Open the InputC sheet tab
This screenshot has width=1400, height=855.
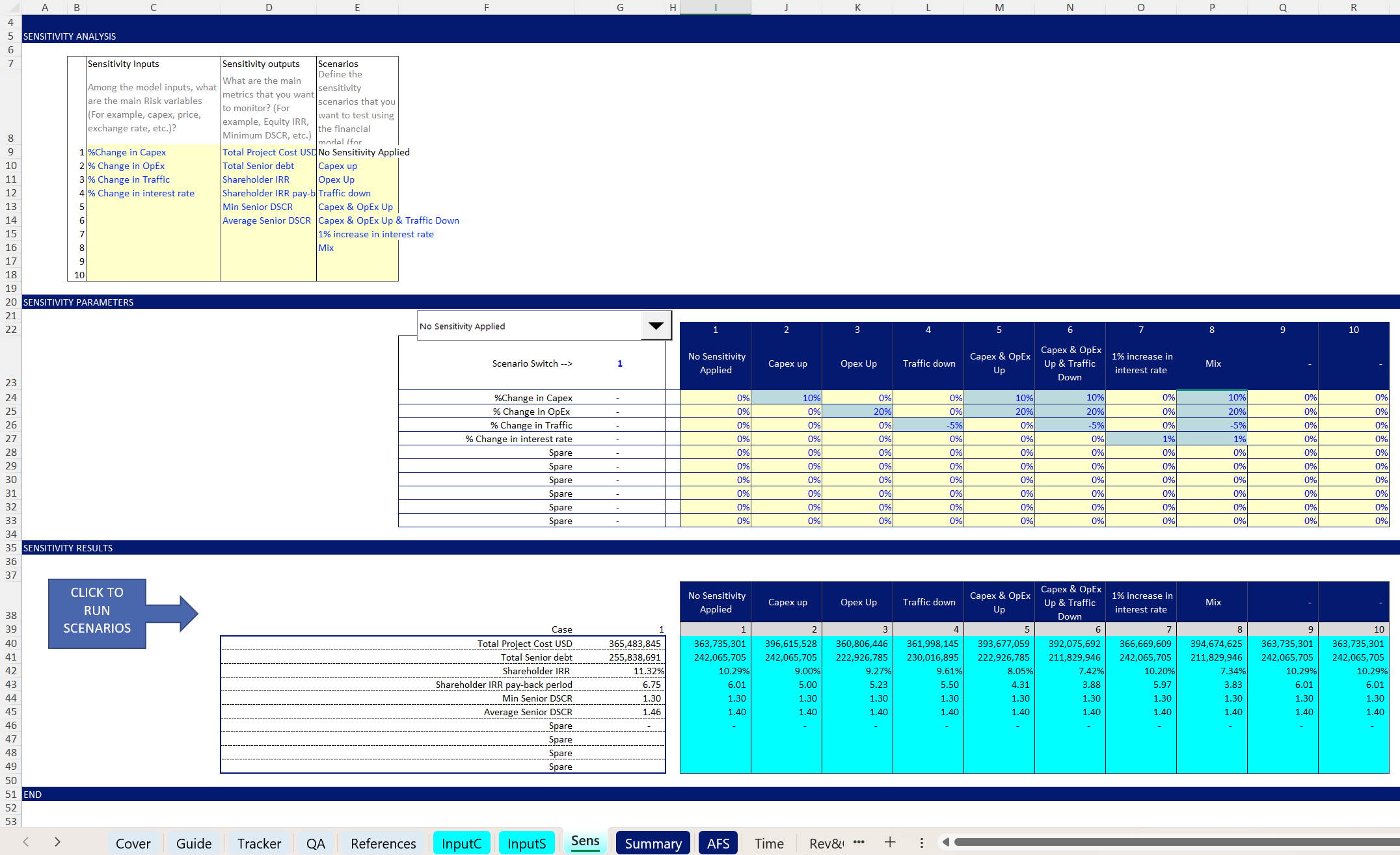click(461, 843)
